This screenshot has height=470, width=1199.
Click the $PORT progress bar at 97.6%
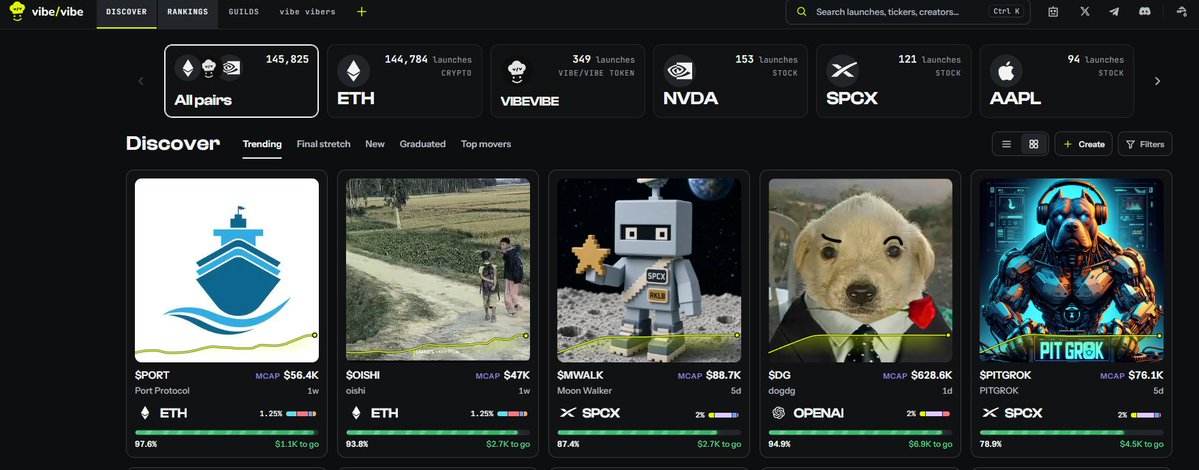227,433
